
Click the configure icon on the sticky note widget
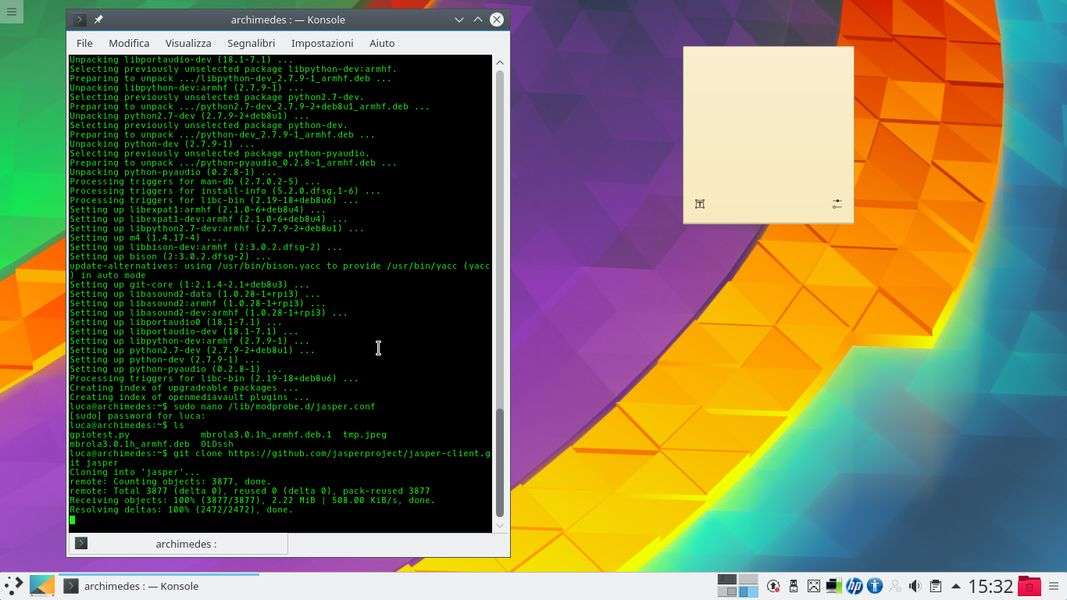click(837, 204)
